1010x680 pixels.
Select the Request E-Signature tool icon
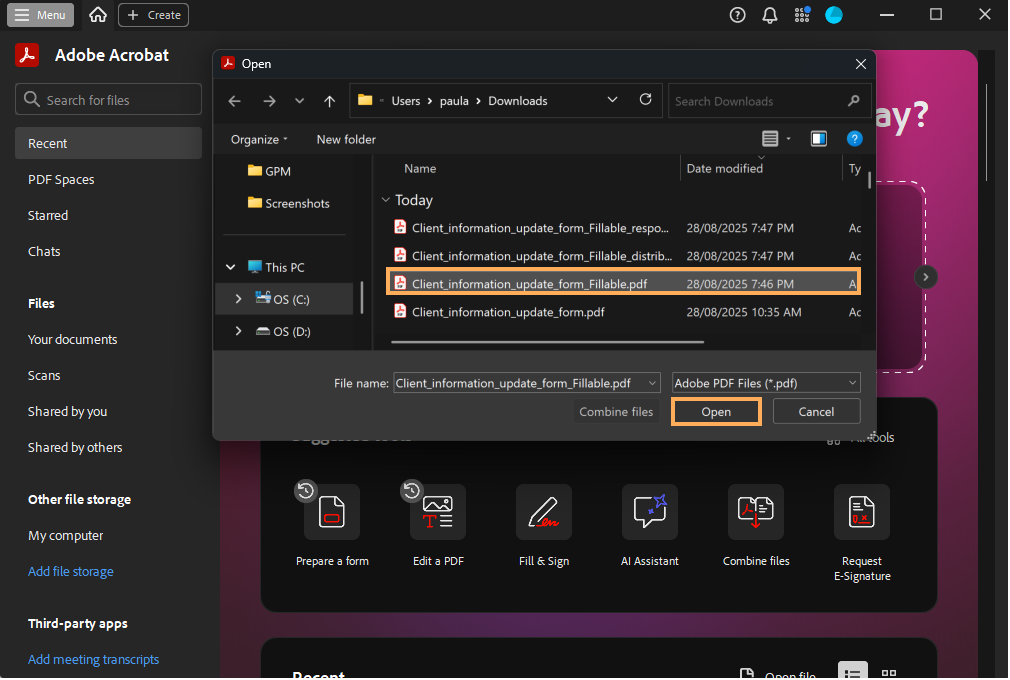coord(861,512)
